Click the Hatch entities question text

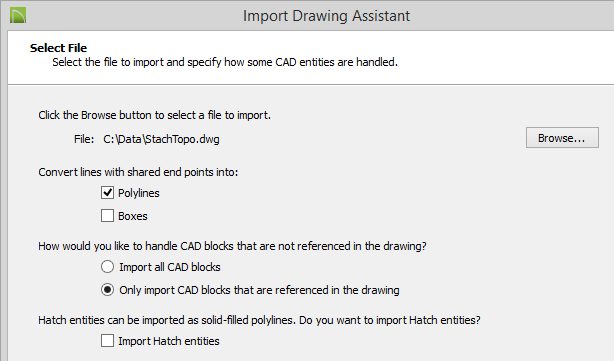(x=259, y=320)
